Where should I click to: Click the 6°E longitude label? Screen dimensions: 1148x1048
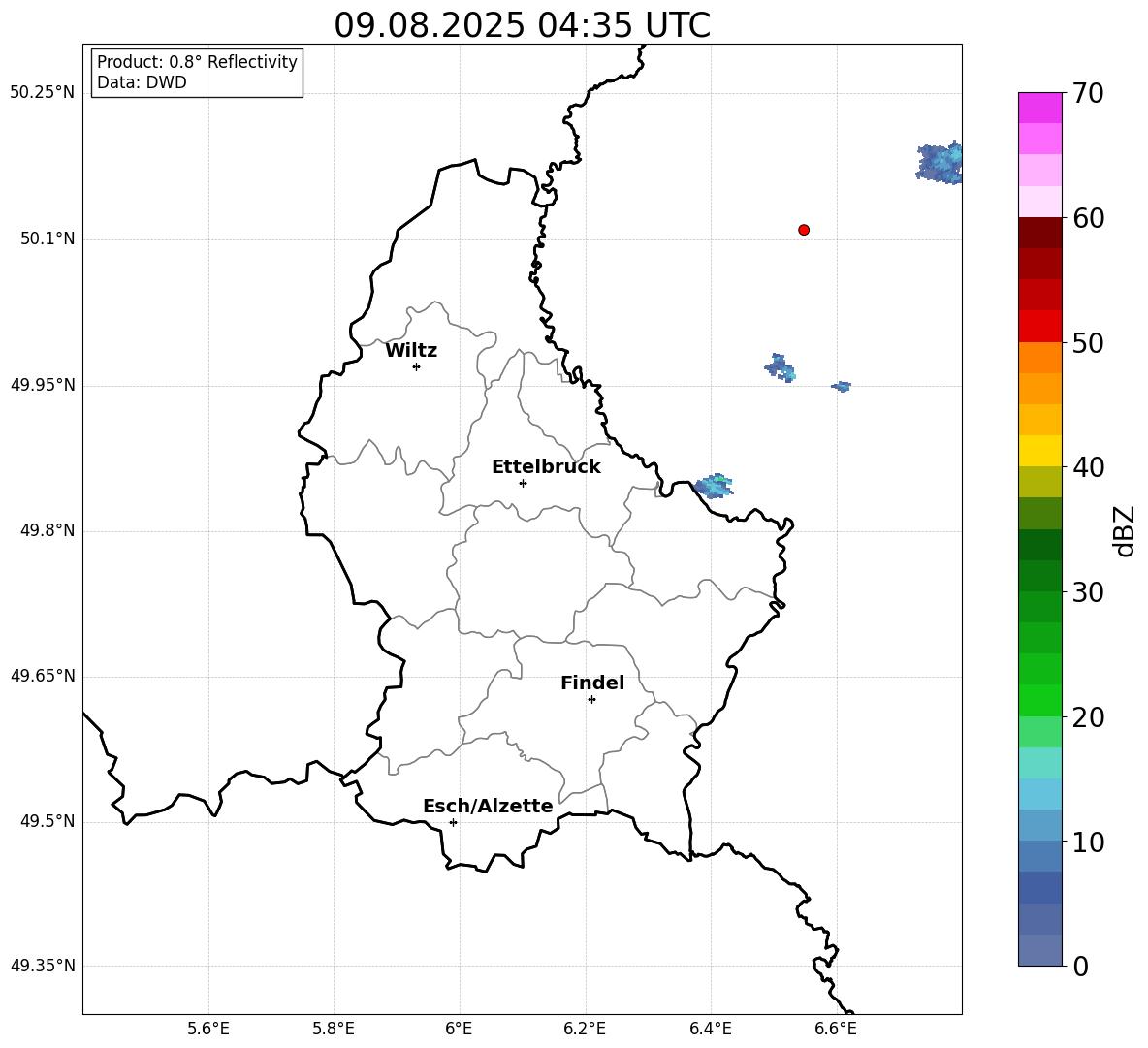pos(459,1029)
